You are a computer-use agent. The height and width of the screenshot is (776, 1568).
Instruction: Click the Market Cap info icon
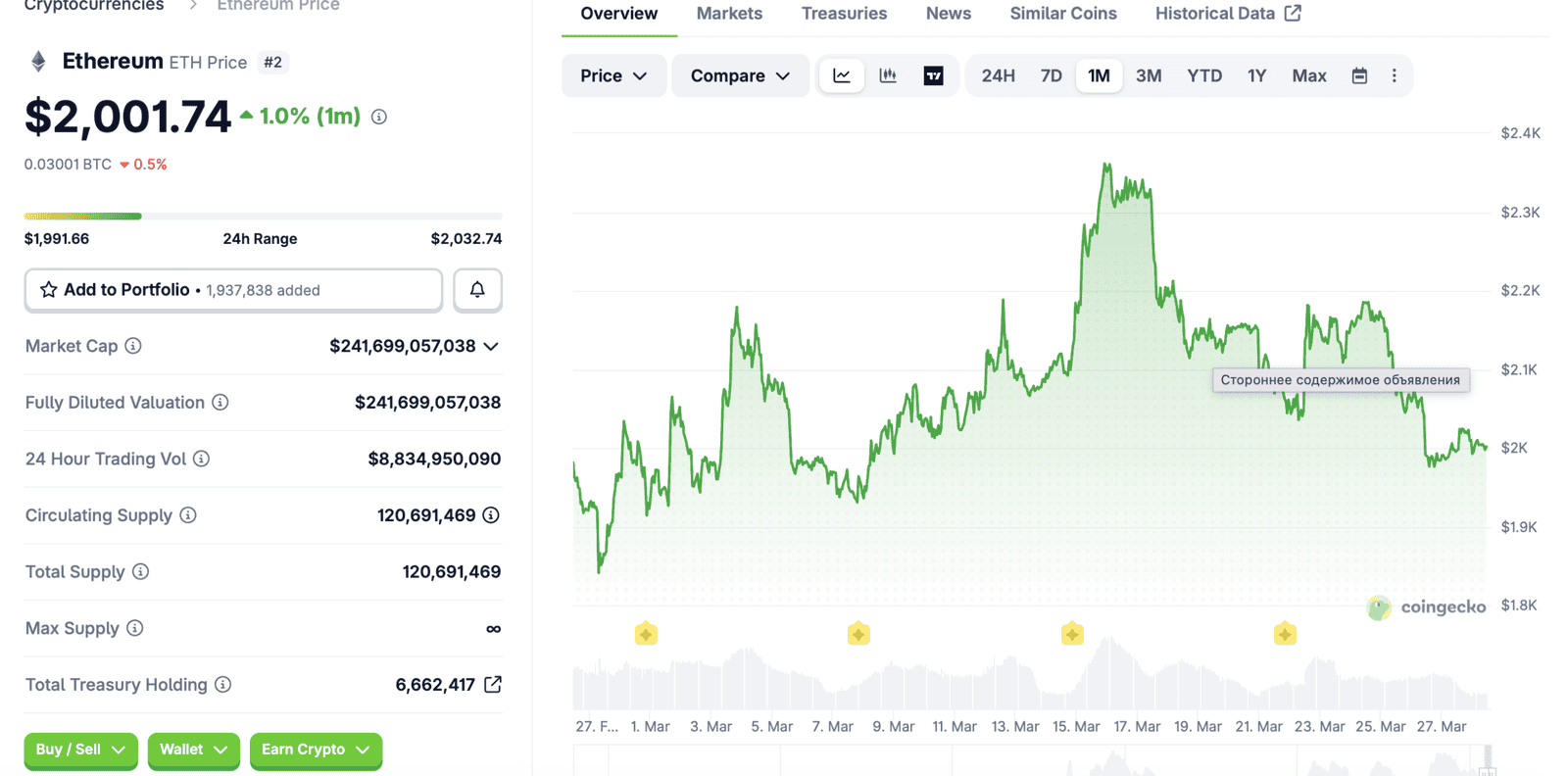pyautogui.click(x=133, y=346)
